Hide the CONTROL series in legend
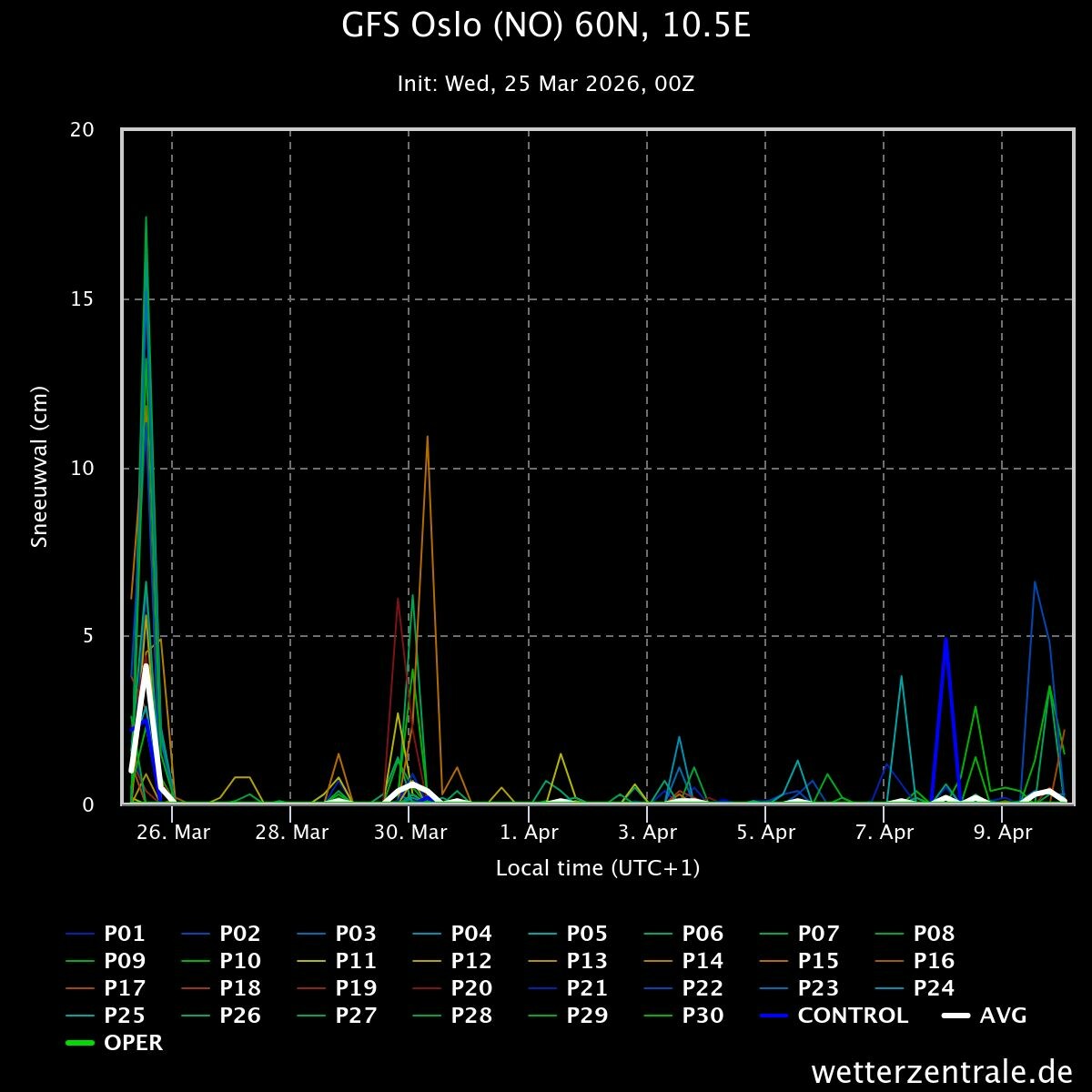This screenshot has height=1092, width=1092. (834, 1016)
